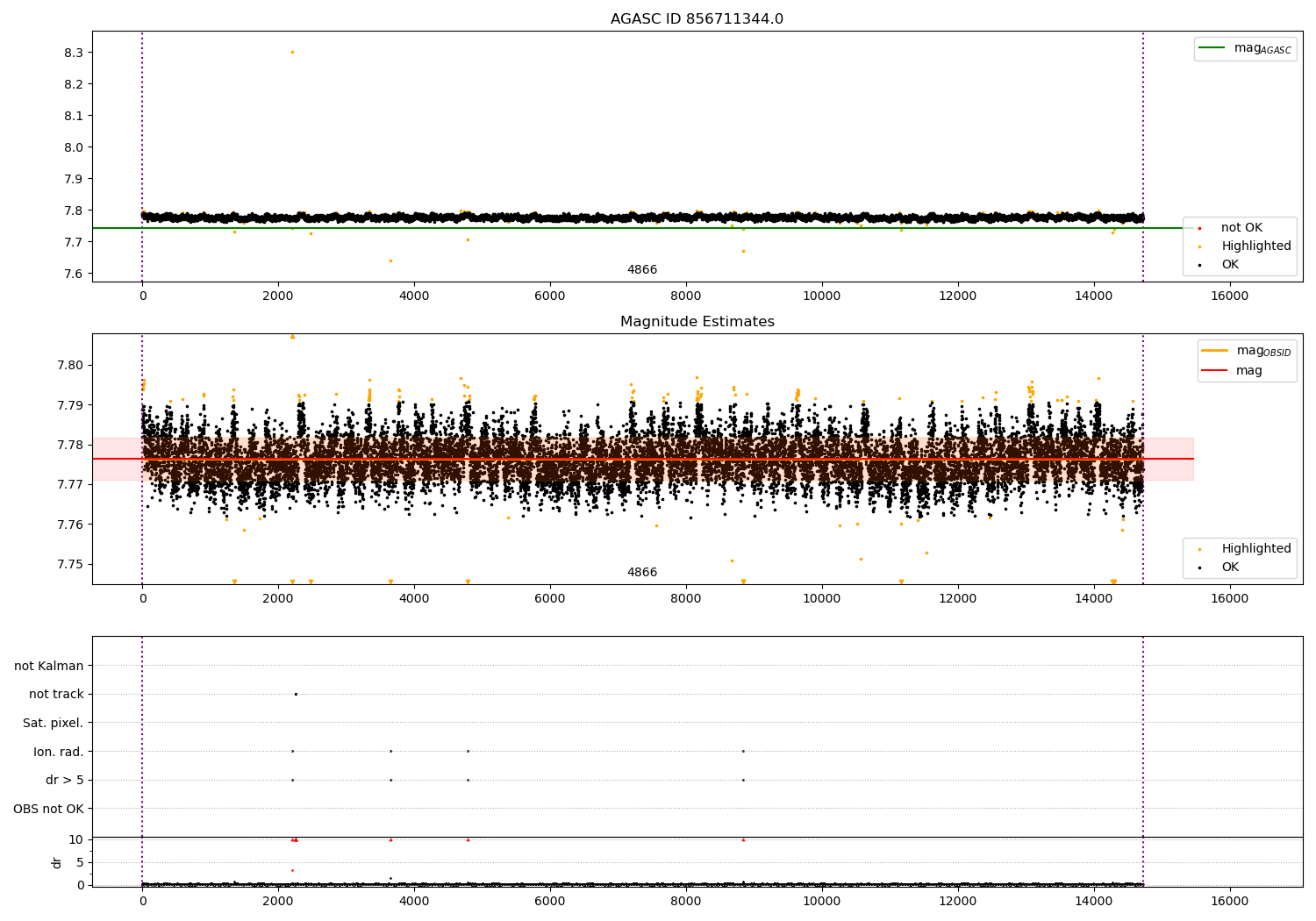
Task: Click the 16000 x-axis label of the top plot
Action: point(1229,296)
